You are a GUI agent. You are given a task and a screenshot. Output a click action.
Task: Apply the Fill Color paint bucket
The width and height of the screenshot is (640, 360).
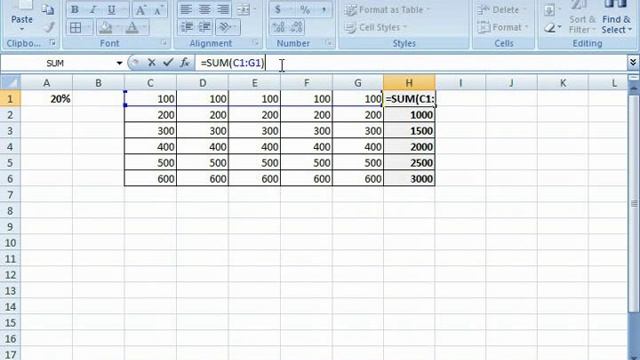coord(106,27)
